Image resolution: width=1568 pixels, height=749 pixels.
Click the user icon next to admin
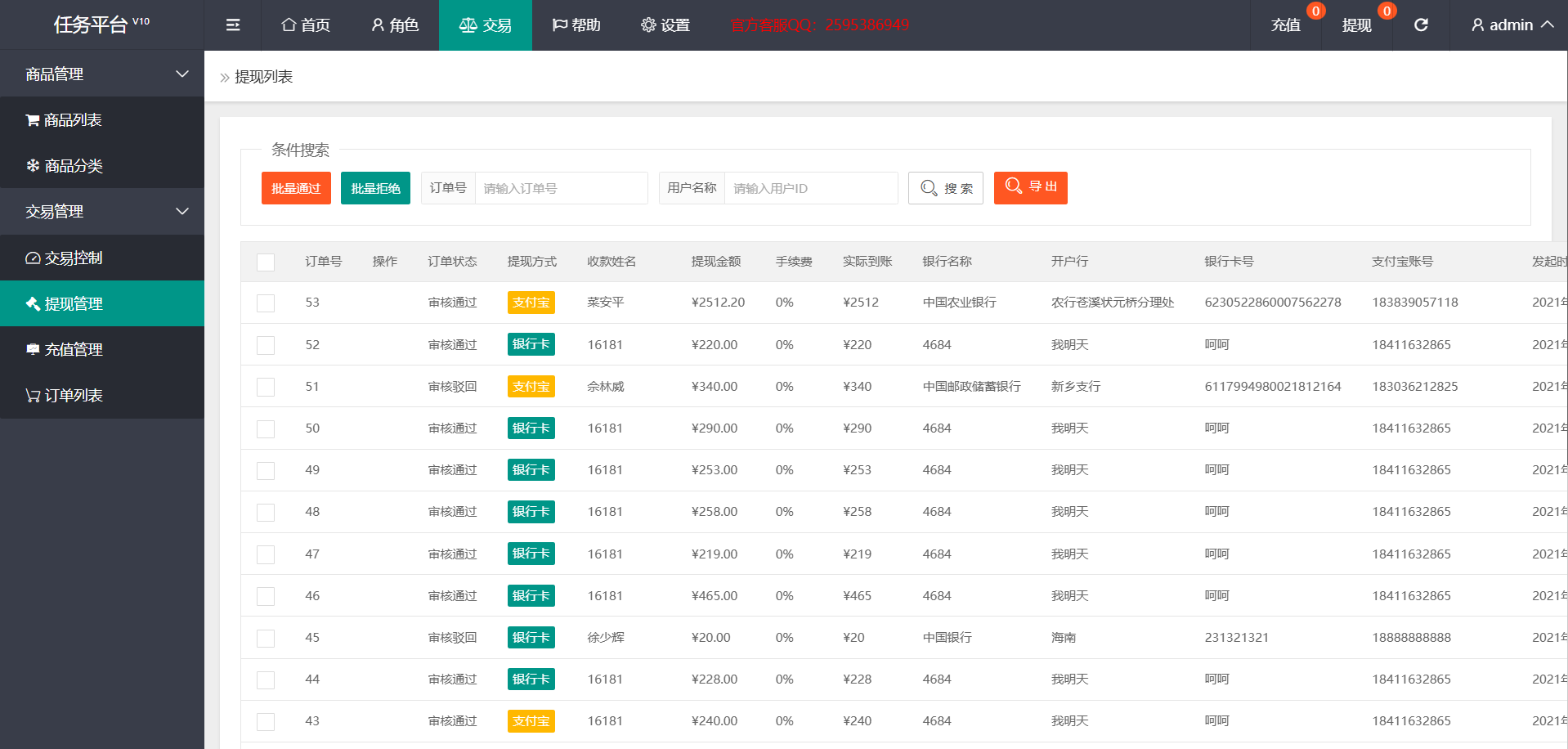[x=1478, y=25]
